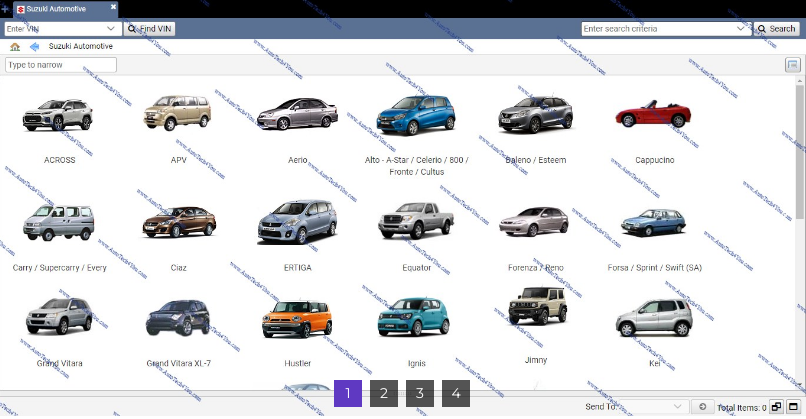Open the ERTIGA car thumbnail

(297, 222)
